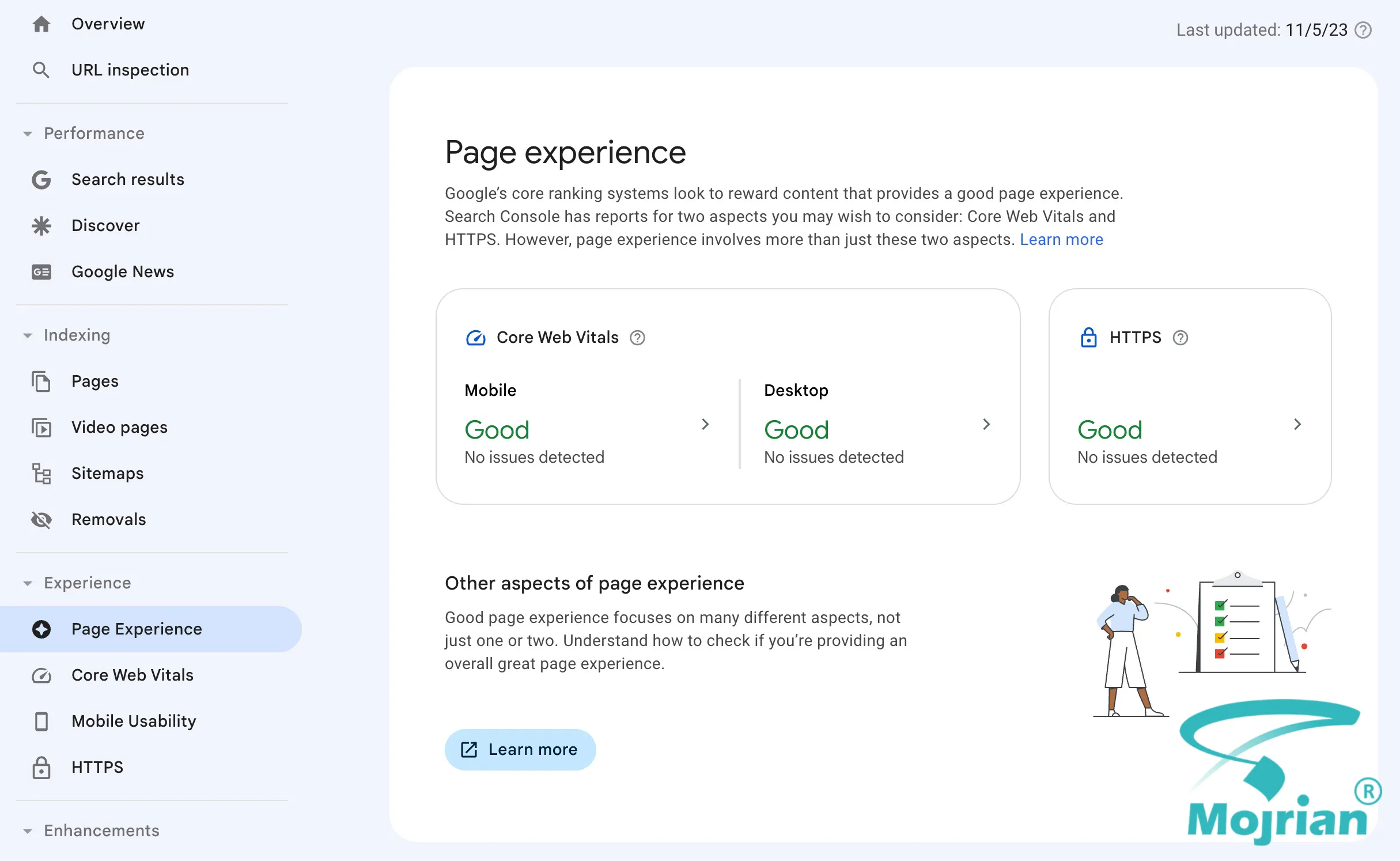
Task: Click the sidebar Core Web Vitals gauge icon
Action: tap(41, 675)
